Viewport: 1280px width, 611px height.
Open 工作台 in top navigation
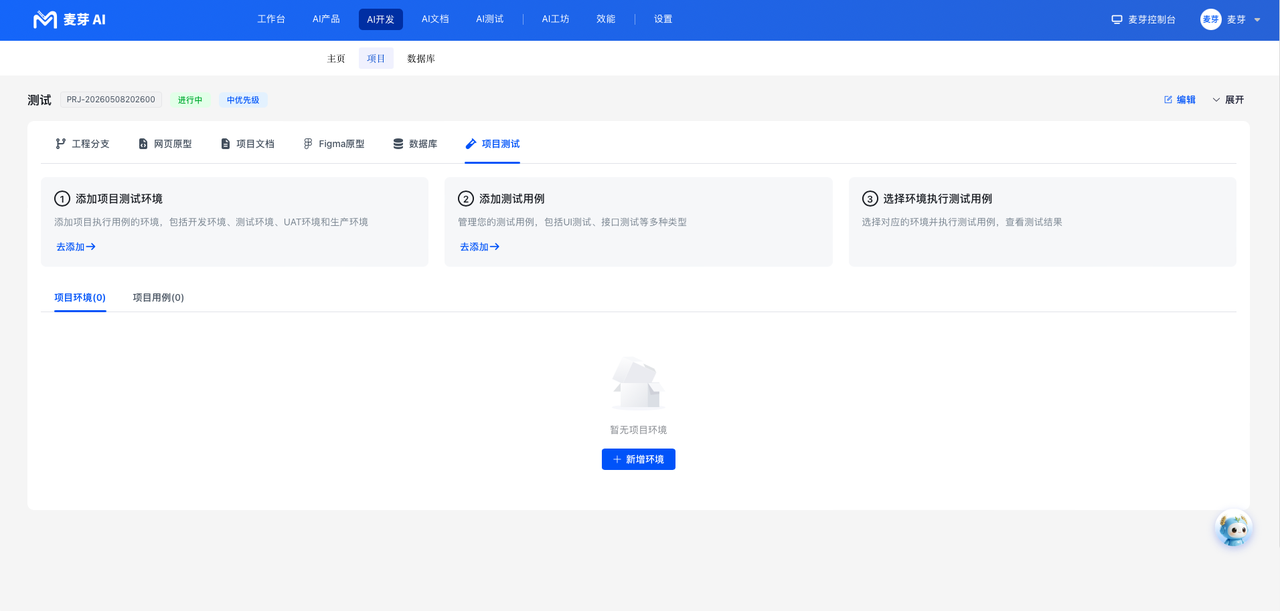point(271,19)
